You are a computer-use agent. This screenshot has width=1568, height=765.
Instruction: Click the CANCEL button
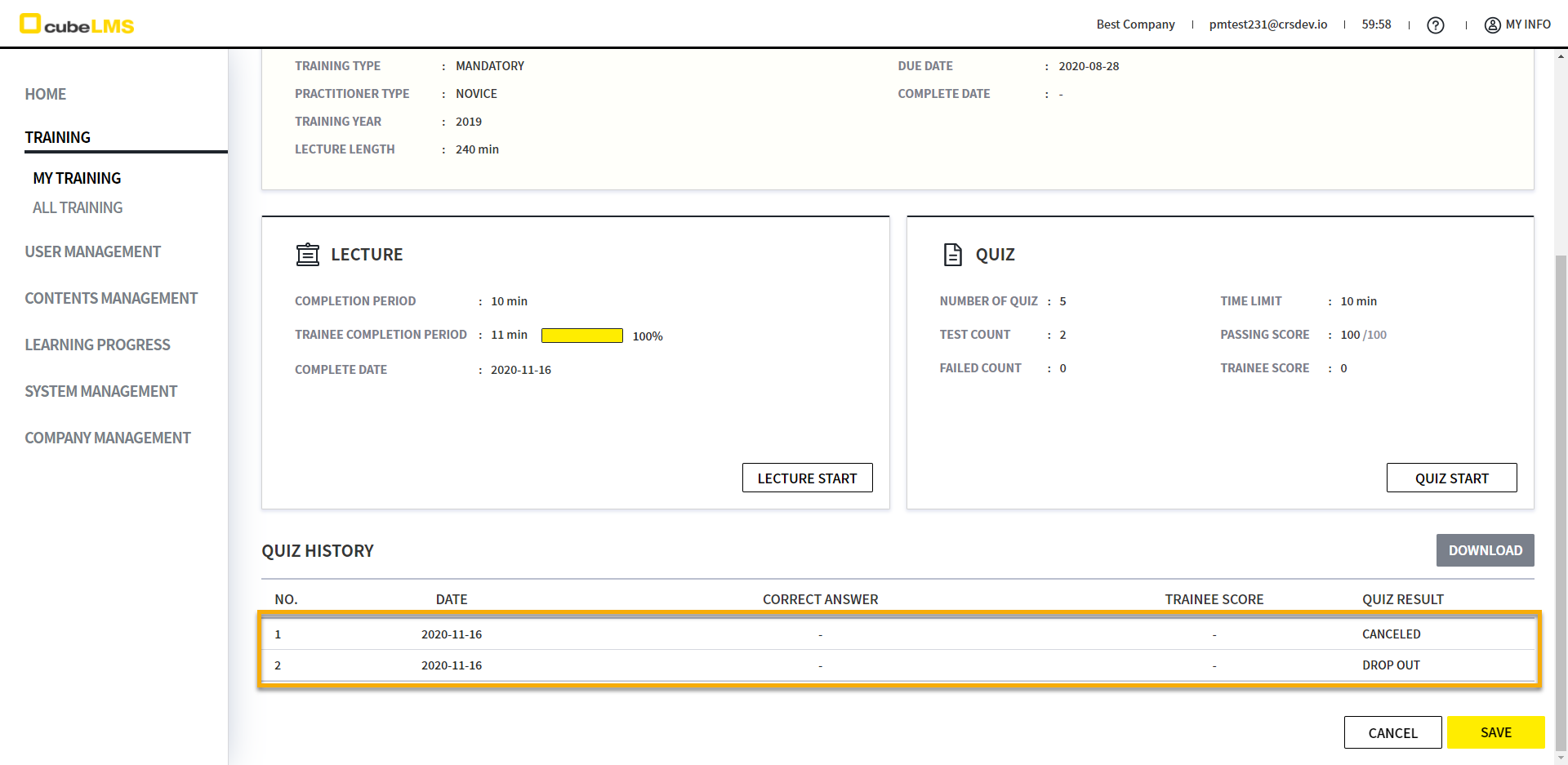(x=1392, y=733)
